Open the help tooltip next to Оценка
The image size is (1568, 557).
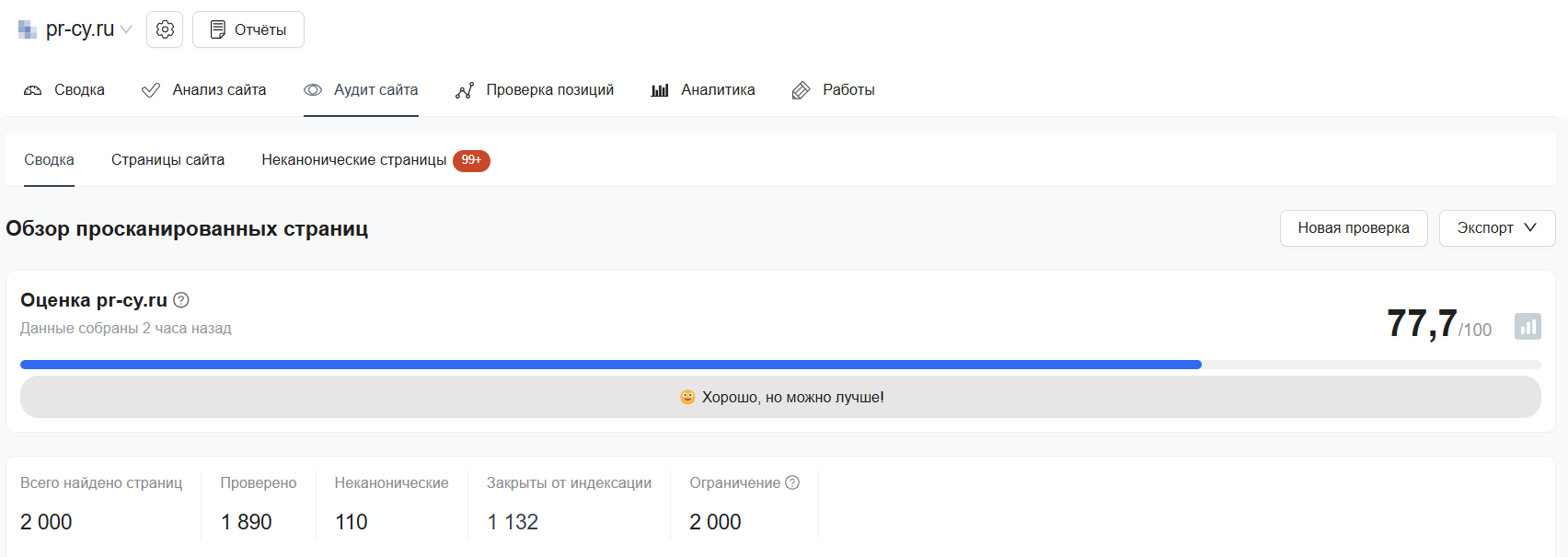pos(180,299)
